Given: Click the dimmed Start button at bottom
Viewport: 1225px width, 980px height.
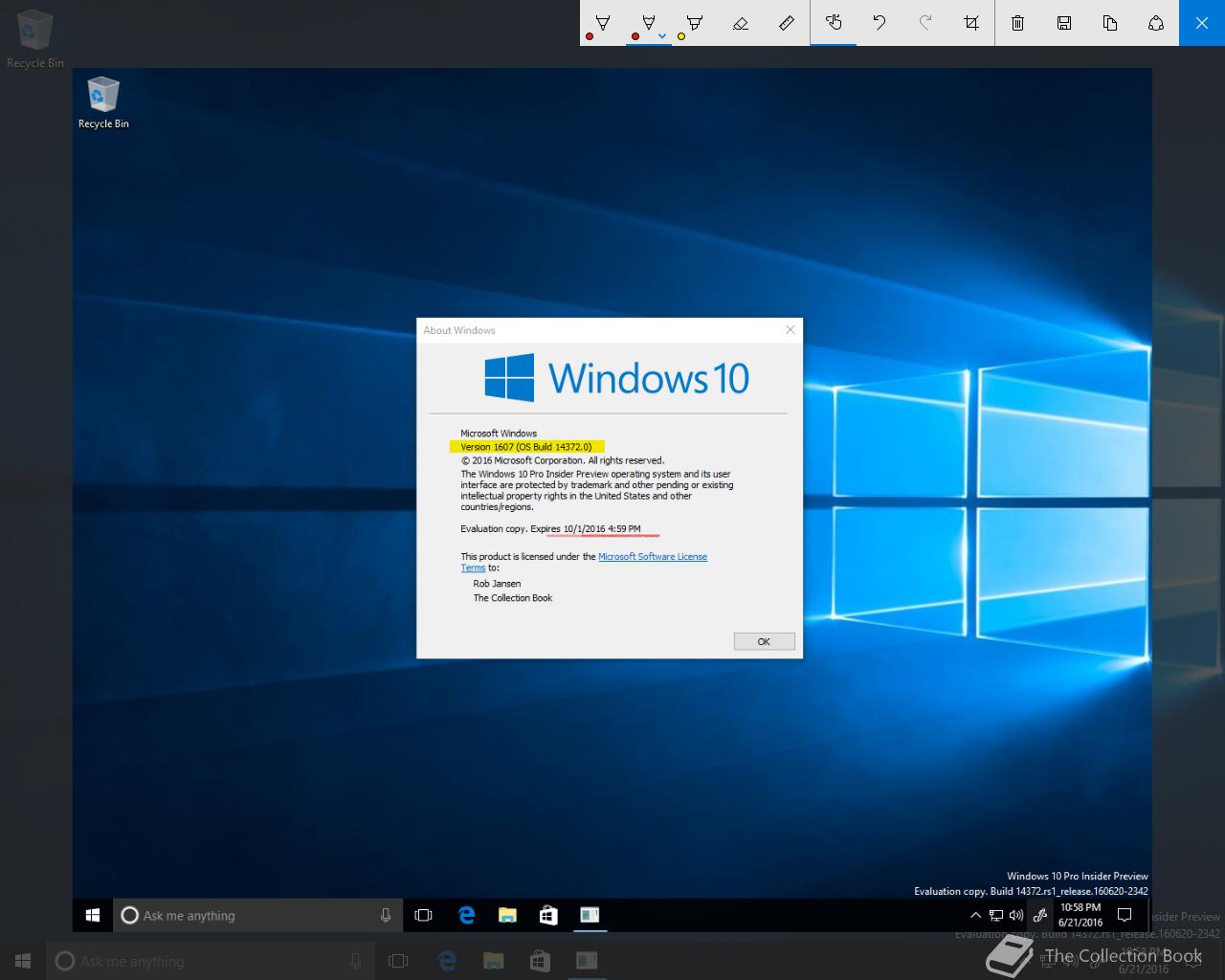Looking at the screenshot, I should pyautogui.click(x=23, y=961).
